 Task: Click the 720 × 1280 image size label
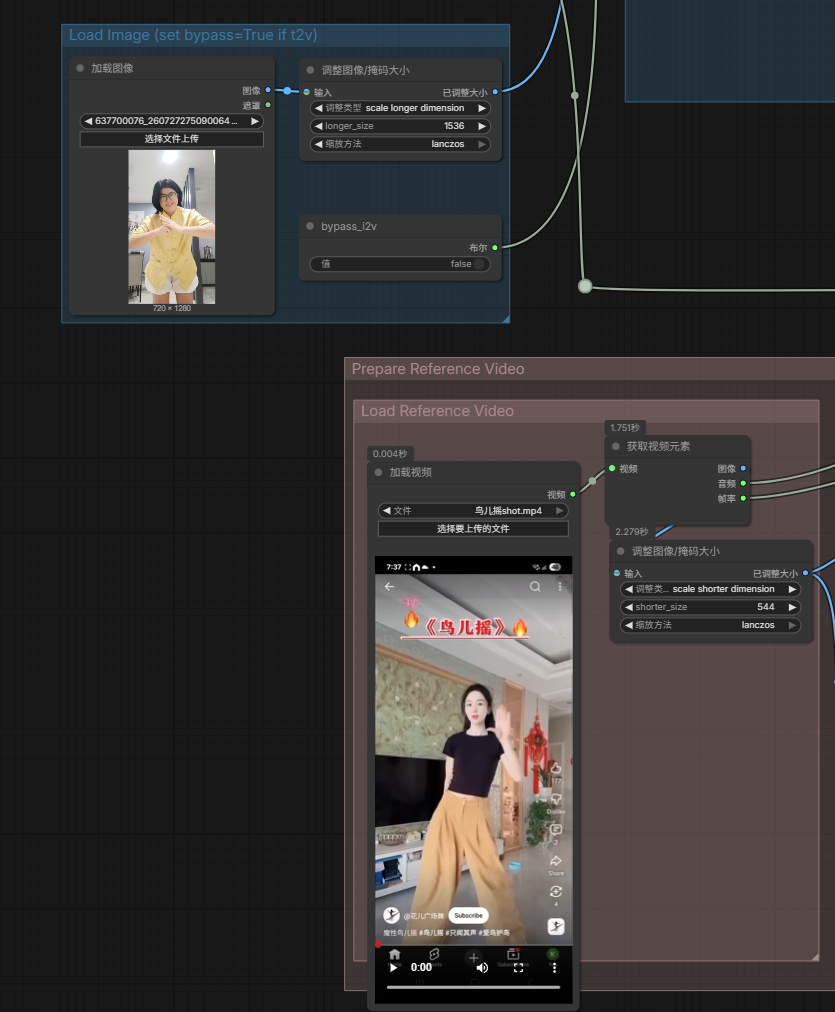coord(172,308)
